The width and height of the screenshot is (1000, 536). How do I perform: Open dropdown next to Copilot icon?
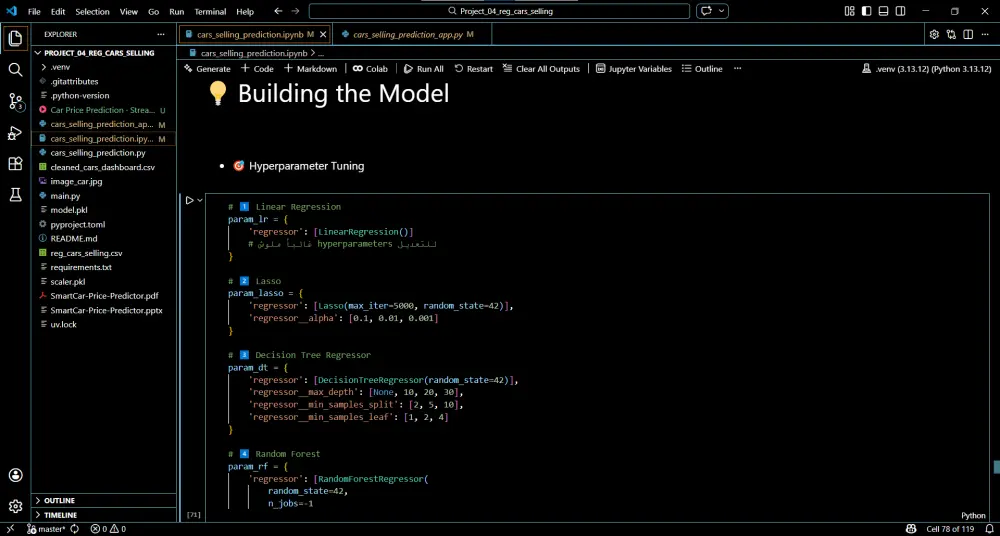[x=721, y=11]
